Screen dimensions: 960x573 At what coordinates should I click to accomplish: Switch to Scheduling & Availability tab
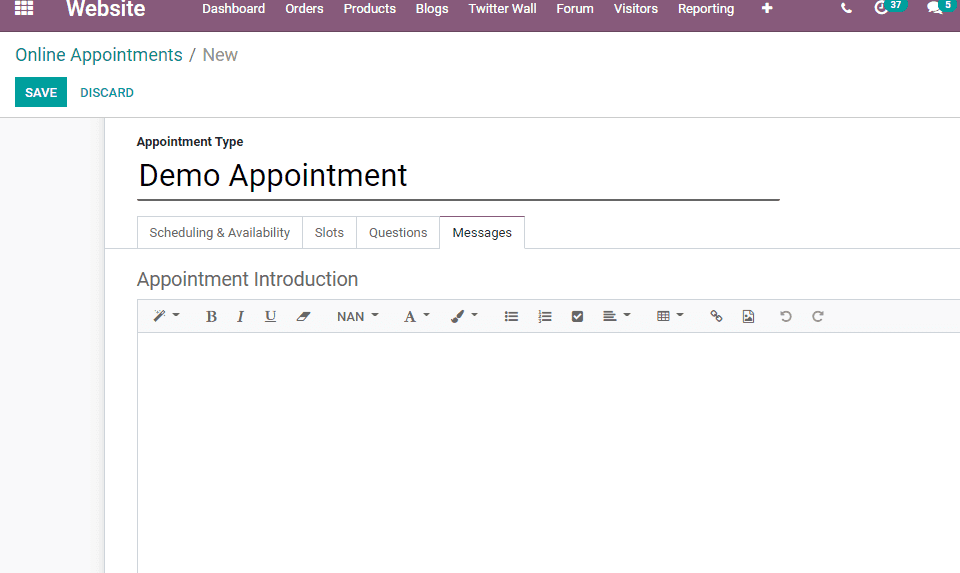[220, 233]
